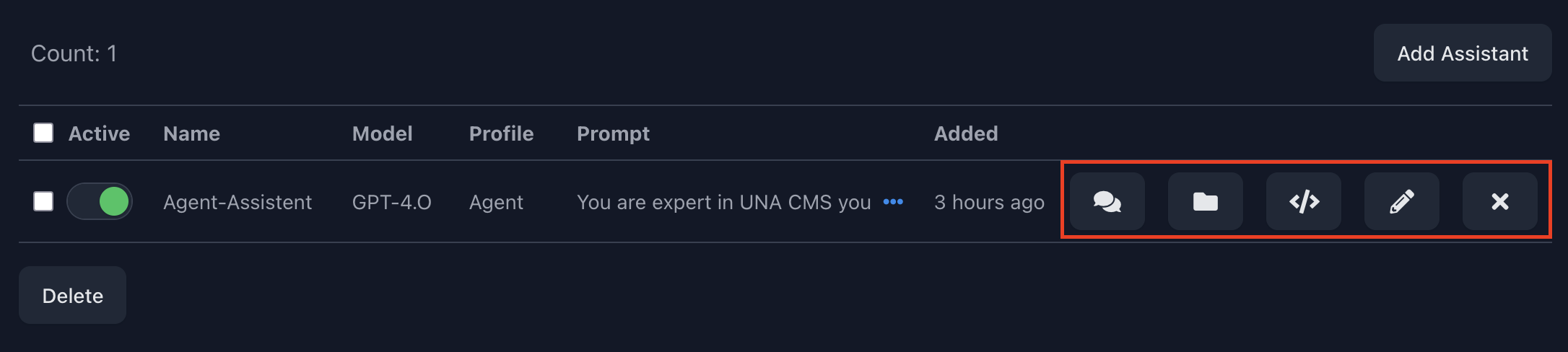
Task: Tick the select-all checkbox in the header
Action: [x=43, y=133]
